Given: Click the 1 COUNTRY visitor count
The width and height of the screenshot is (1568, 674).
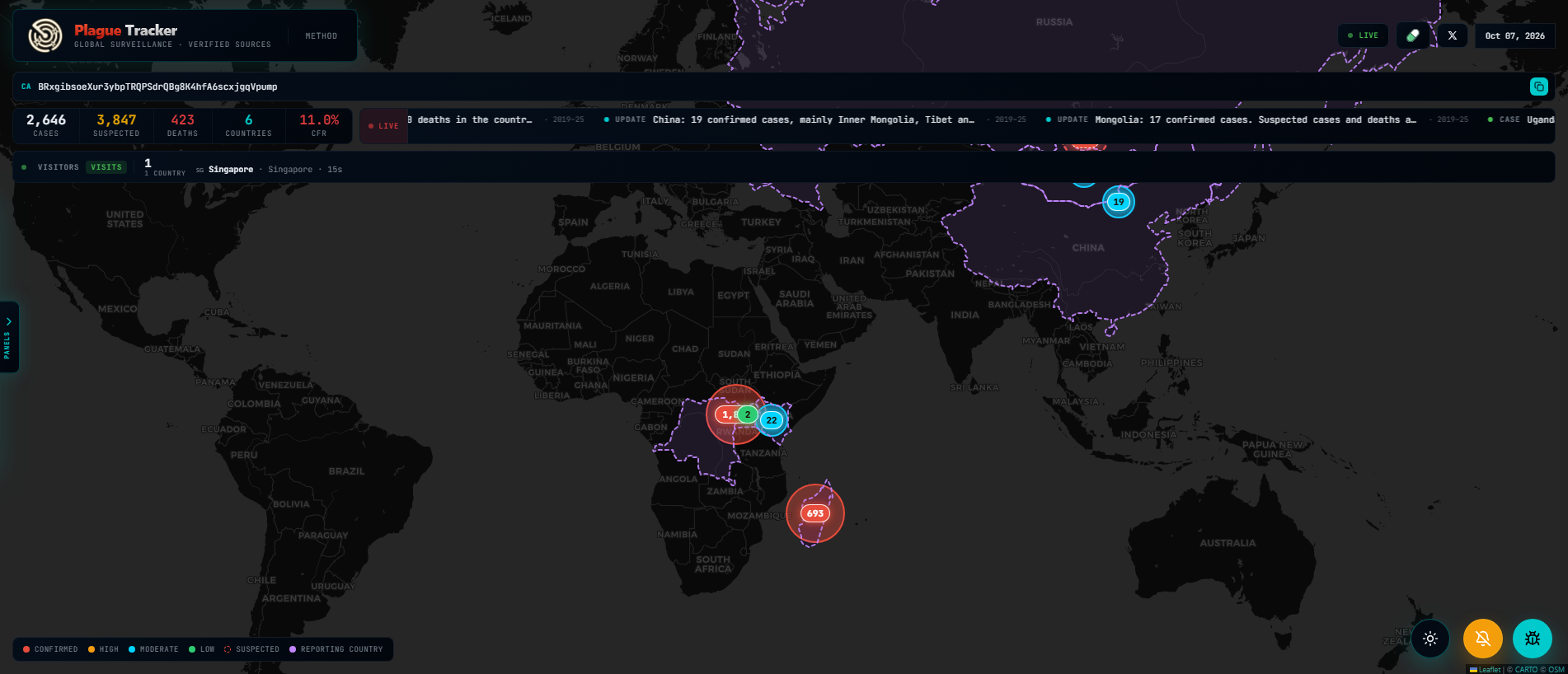Looking at the screenshot, I should (165, 167).
